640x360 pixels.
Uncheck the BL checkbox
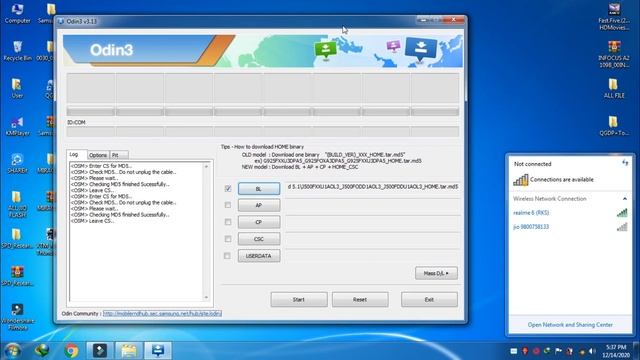click(228, 189)
